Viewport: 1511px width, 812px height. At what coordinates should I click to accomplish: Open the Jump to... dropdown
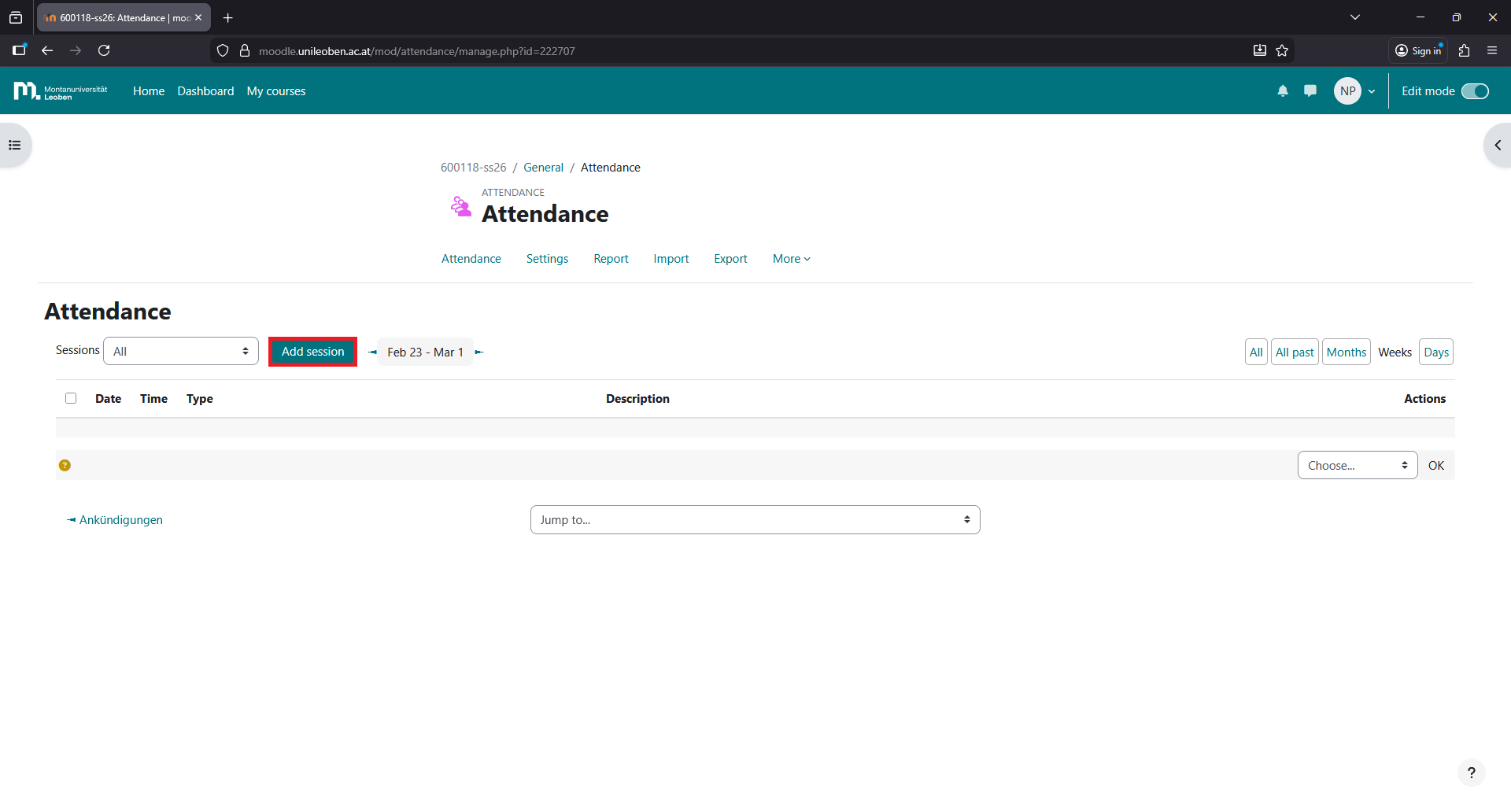[755, 520]
